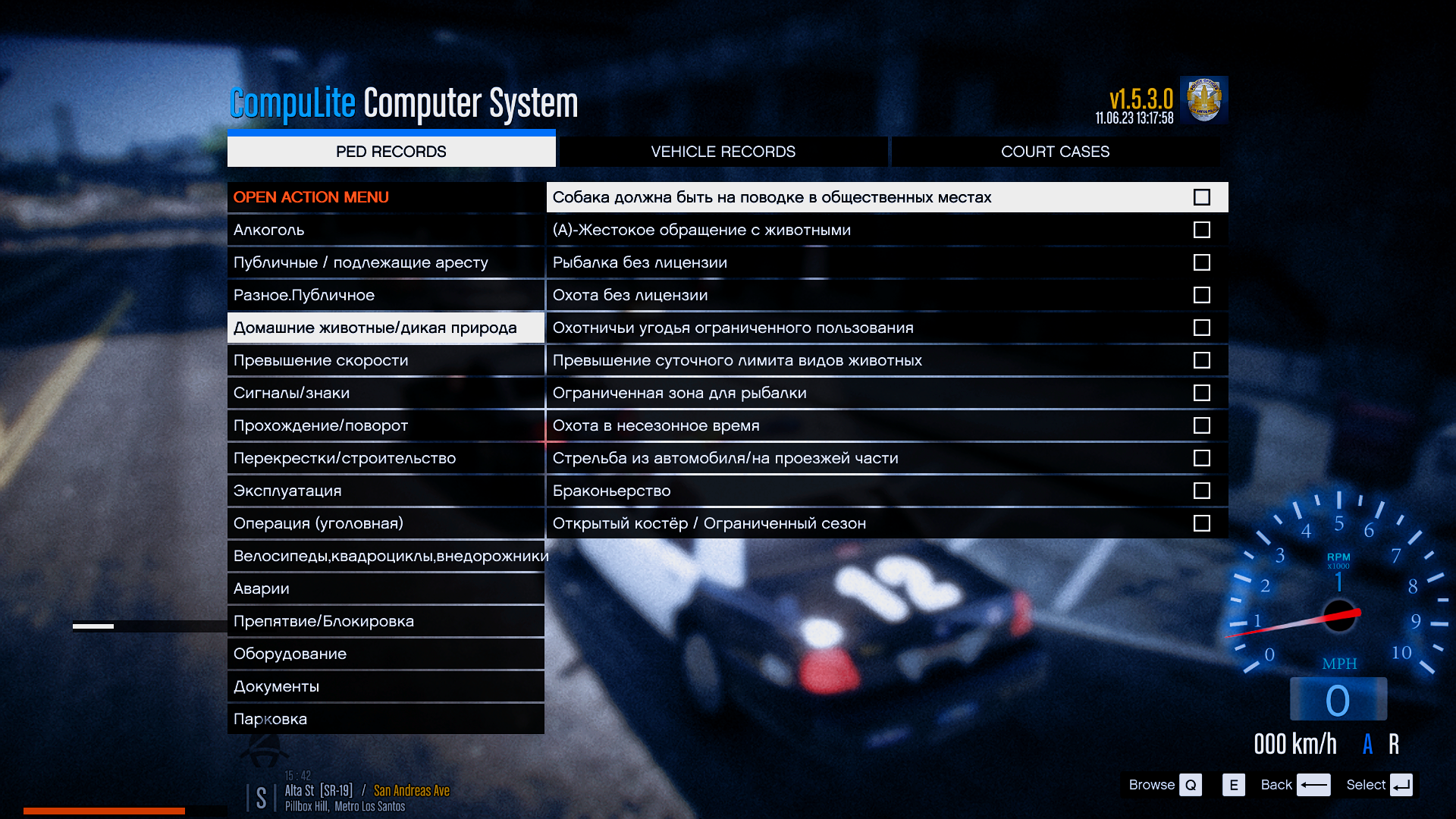Open the COURT CASES tab
The image size is (1456, 819).
[1055, 152]
